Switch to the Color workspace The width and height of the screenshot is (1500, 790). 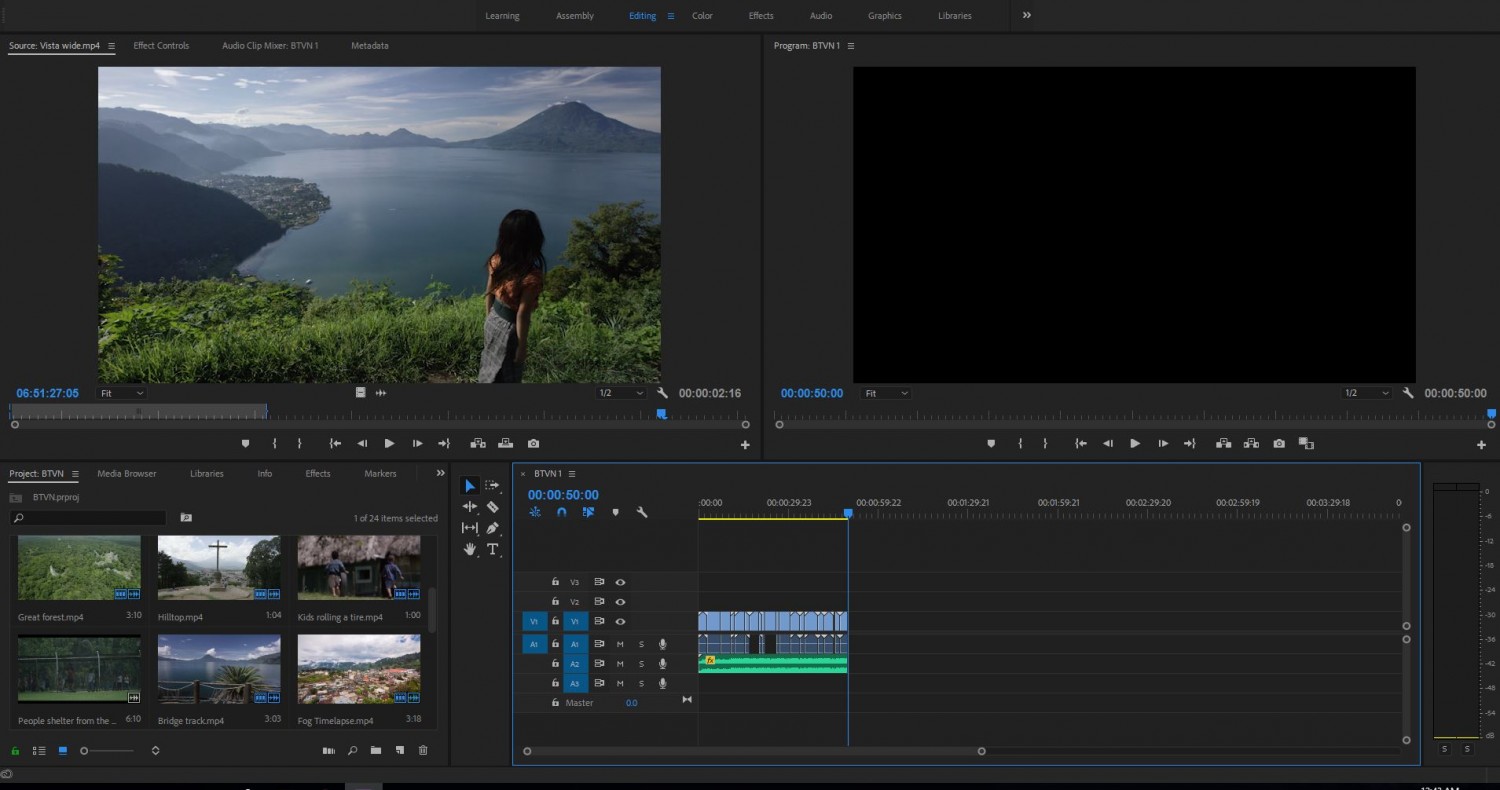click(702, 16)
